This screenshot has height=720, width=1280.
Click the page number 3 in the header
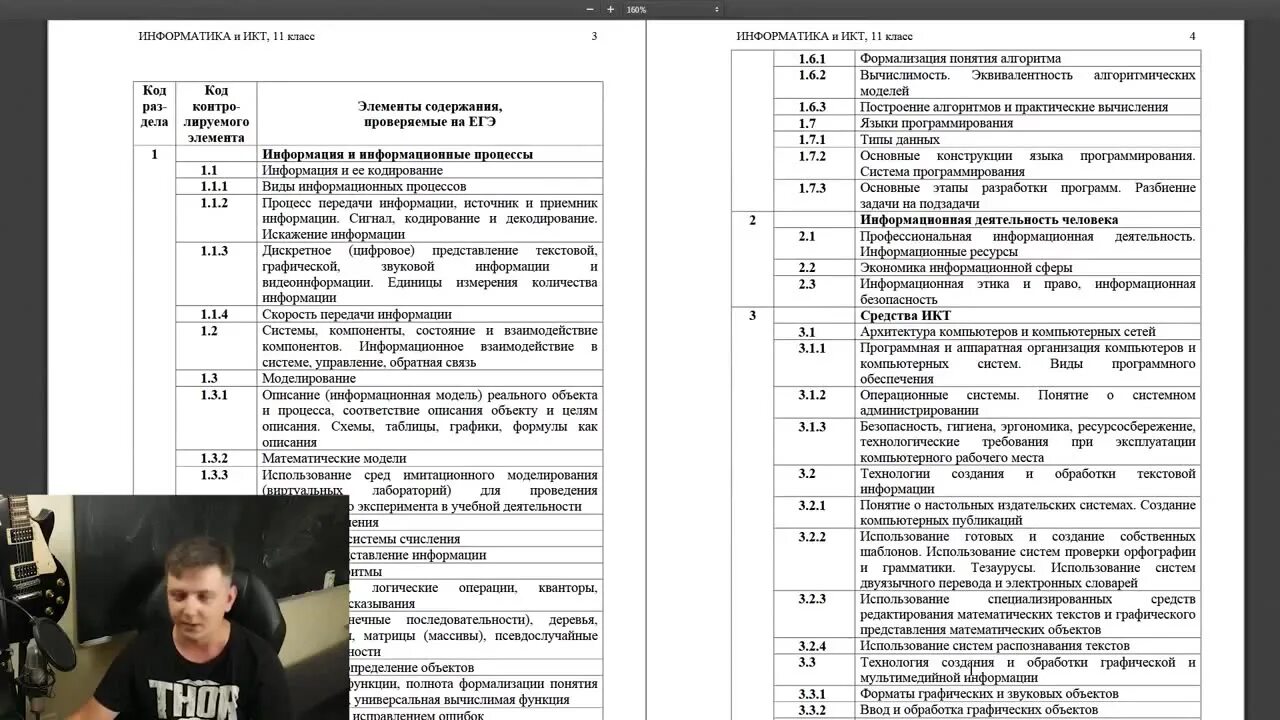pyautogui.click(x=594, y=36)
